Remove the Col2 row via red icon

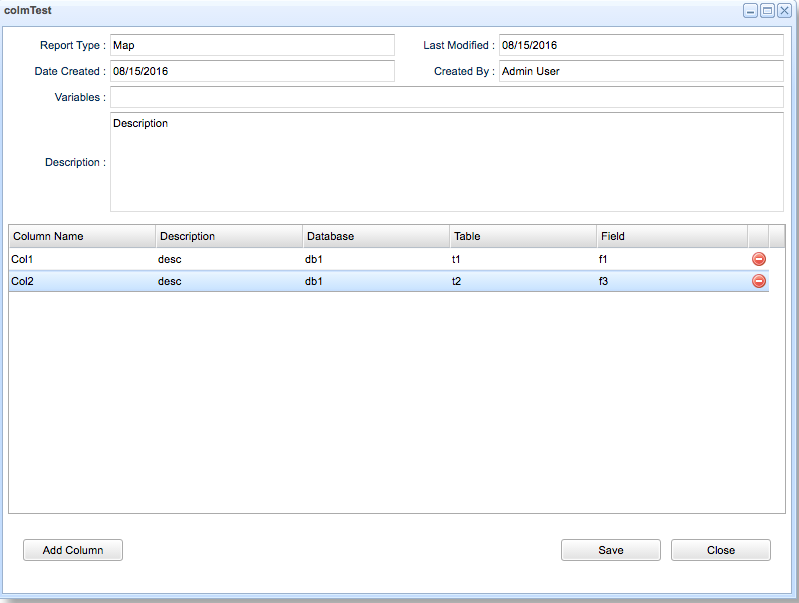759,281
